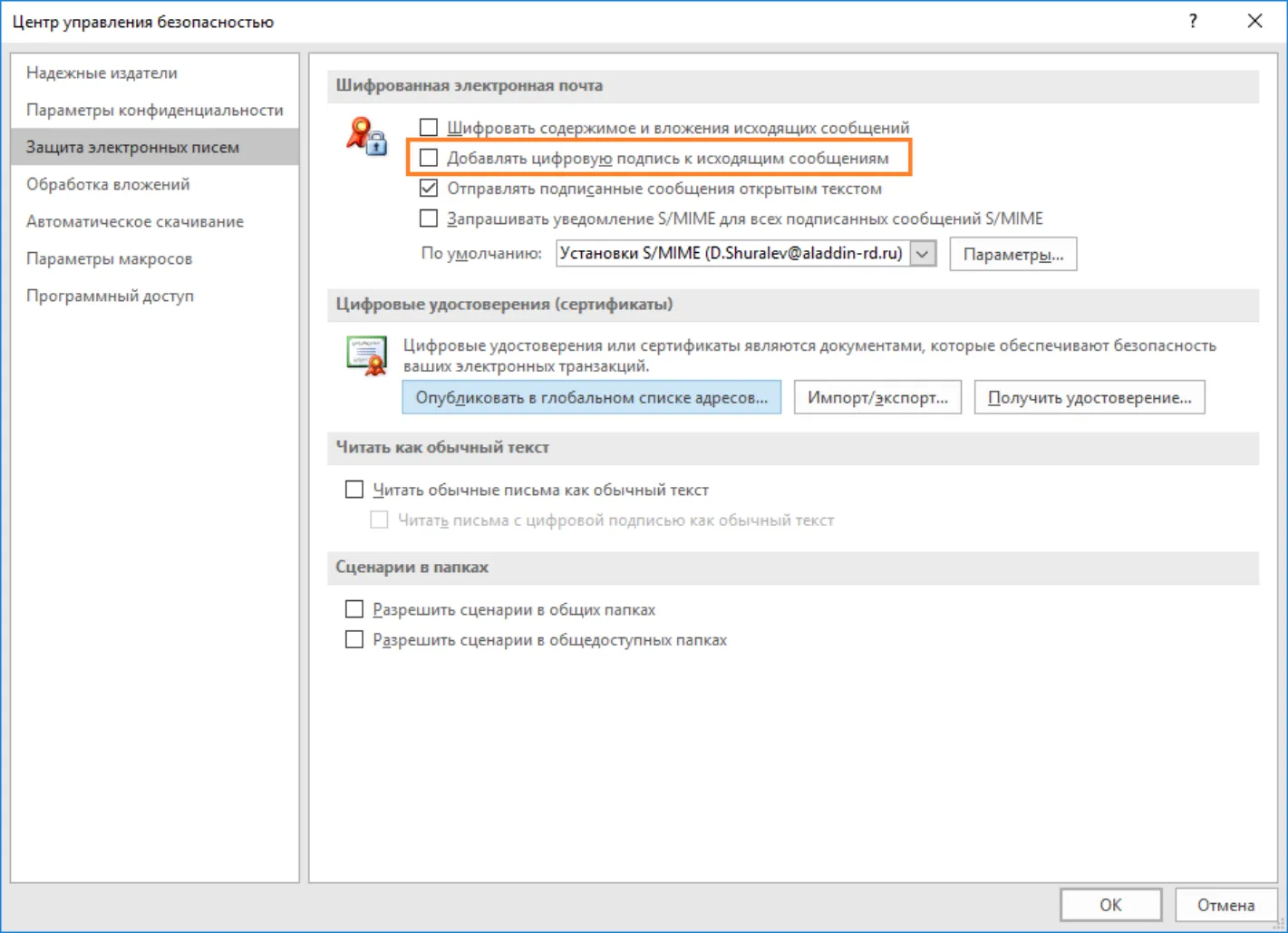The width and height of the screenshot is (1288, 933).
Task: Open the S/MIME settings dropdown arrow
Action: pyautogui.click(x=923, y=254)
